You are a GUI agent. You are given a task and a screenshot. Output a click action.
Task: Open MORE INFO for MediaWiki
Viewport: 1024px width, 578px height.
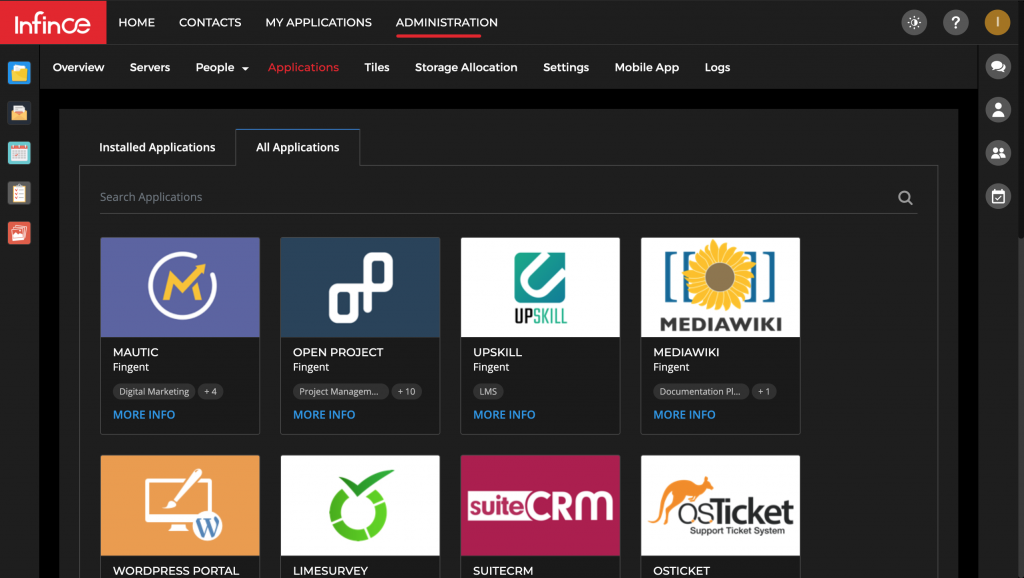point(684,415)
